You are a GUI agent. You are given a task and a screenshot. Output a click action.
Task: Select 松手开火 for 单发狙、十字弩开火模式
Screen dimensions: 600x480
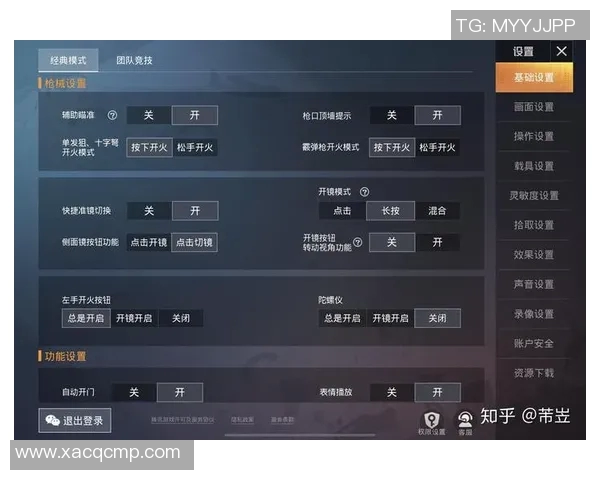[195, 147]
